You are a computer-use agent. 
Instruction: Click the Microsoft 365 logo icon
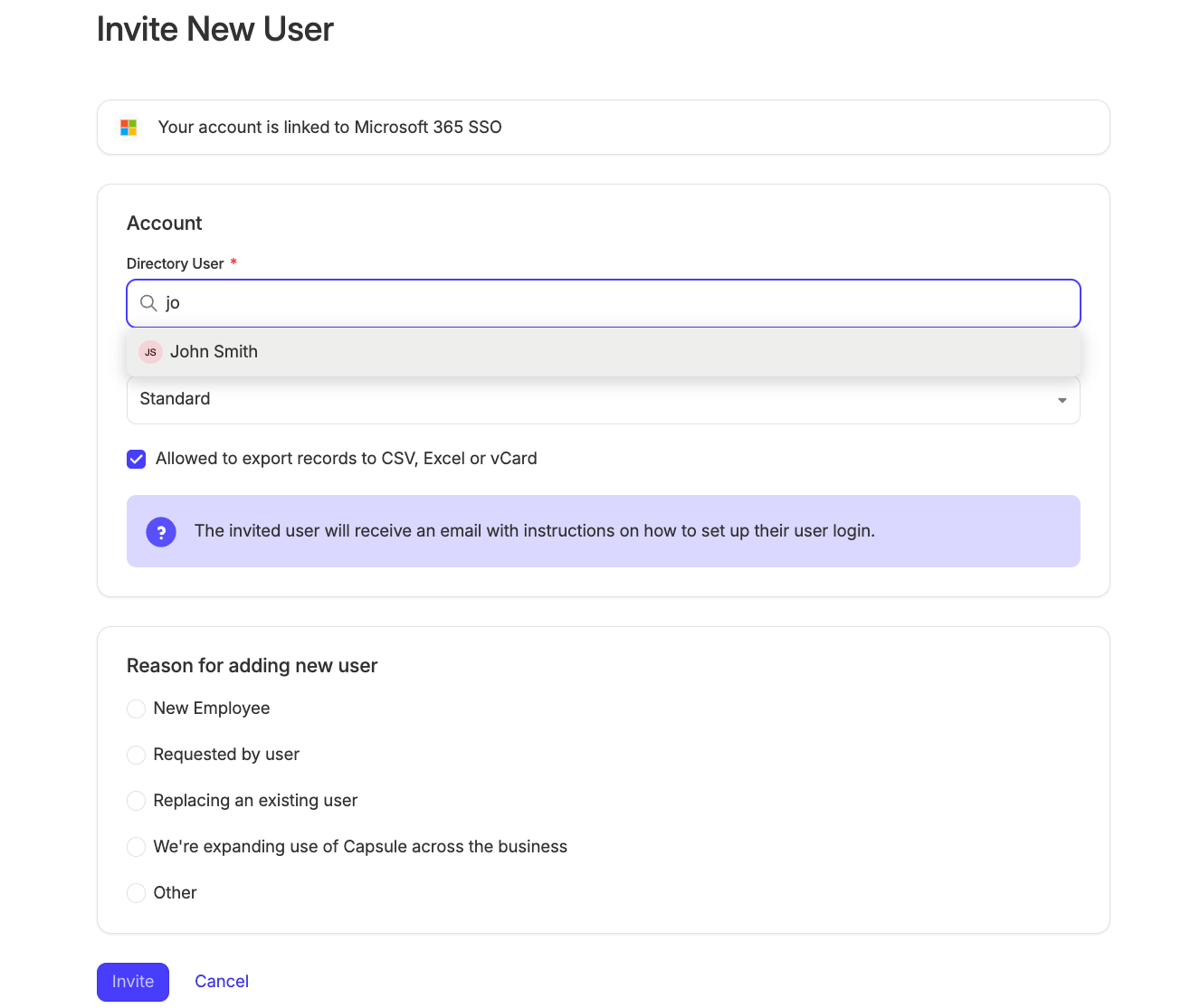coord(129,128)
